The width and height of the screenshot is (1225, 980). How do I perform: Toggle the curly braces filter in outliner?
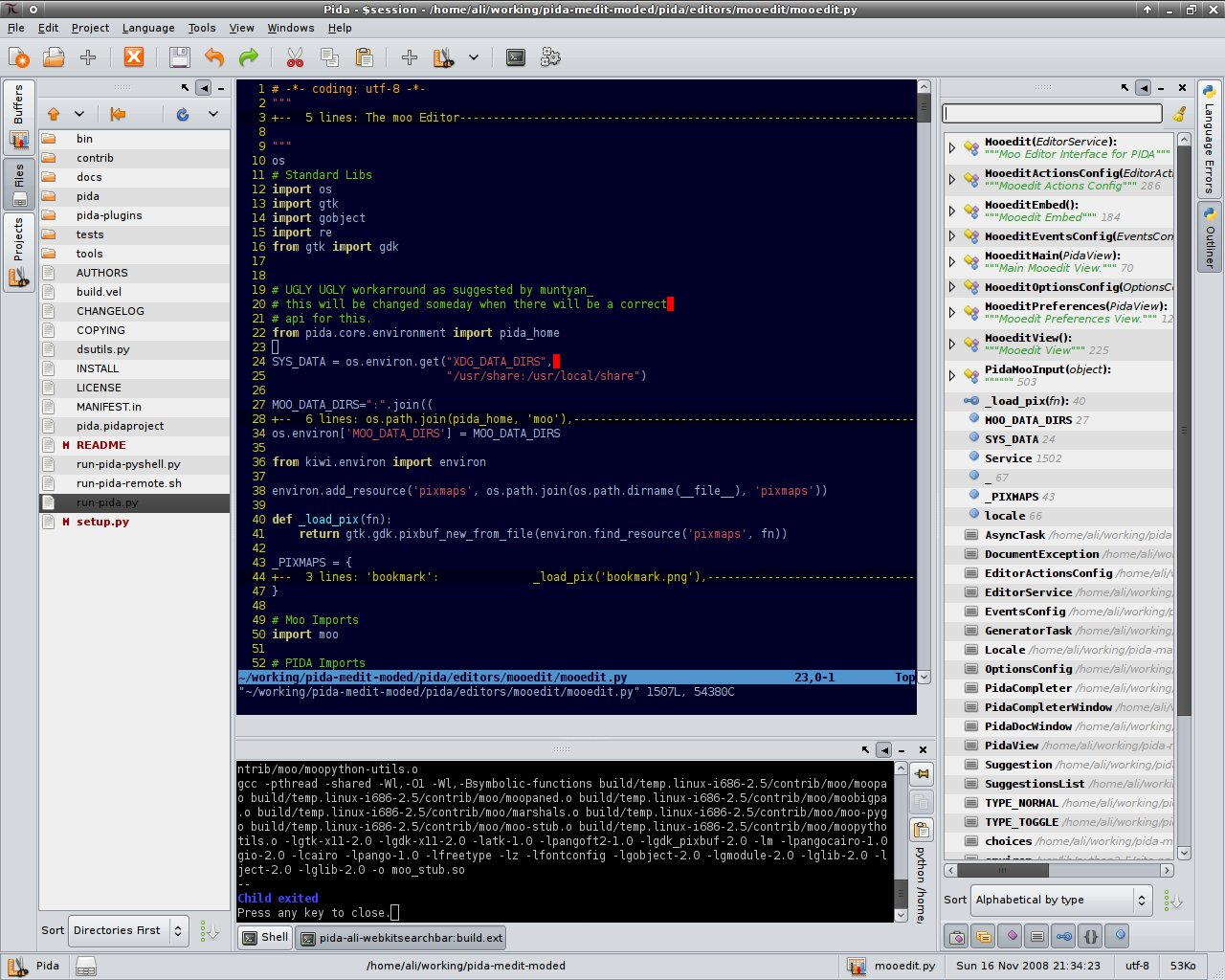(1090, 936)
